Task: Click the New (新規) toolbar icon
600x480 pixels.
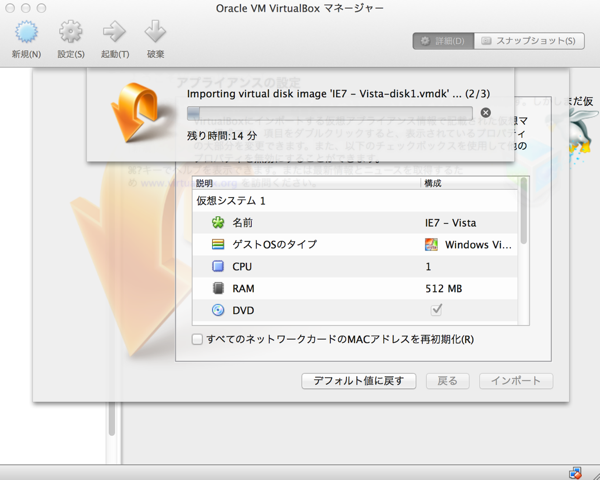Action: (x=26, y=32)
